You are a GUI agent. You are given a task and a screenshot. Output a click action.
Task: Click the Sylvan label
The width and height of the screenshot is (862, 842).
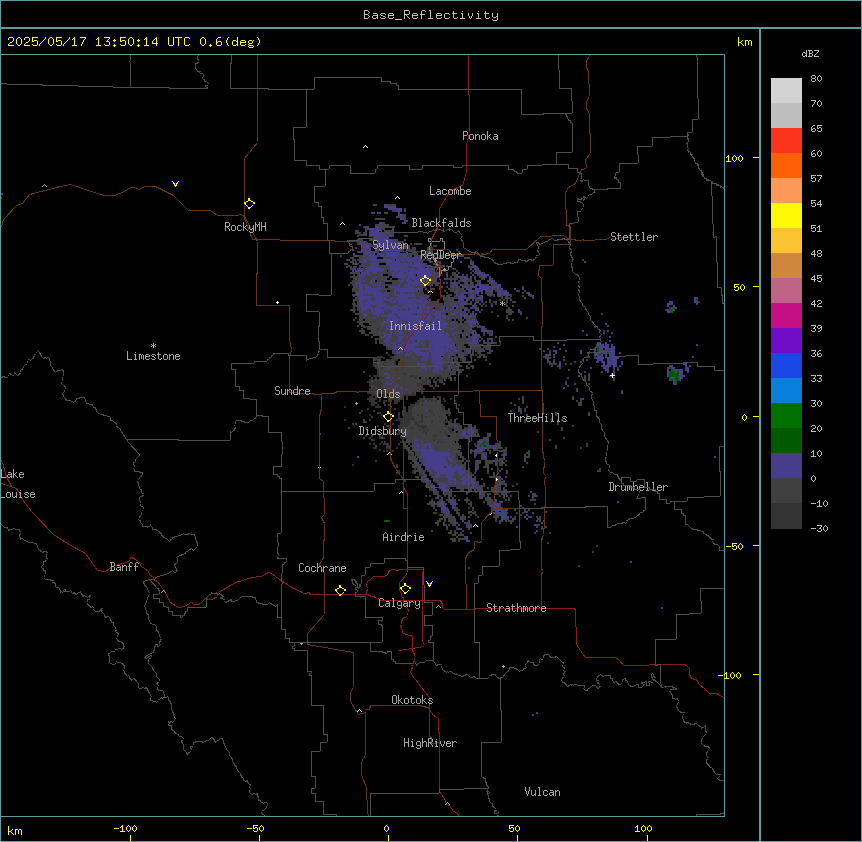(x=390, y=245)
